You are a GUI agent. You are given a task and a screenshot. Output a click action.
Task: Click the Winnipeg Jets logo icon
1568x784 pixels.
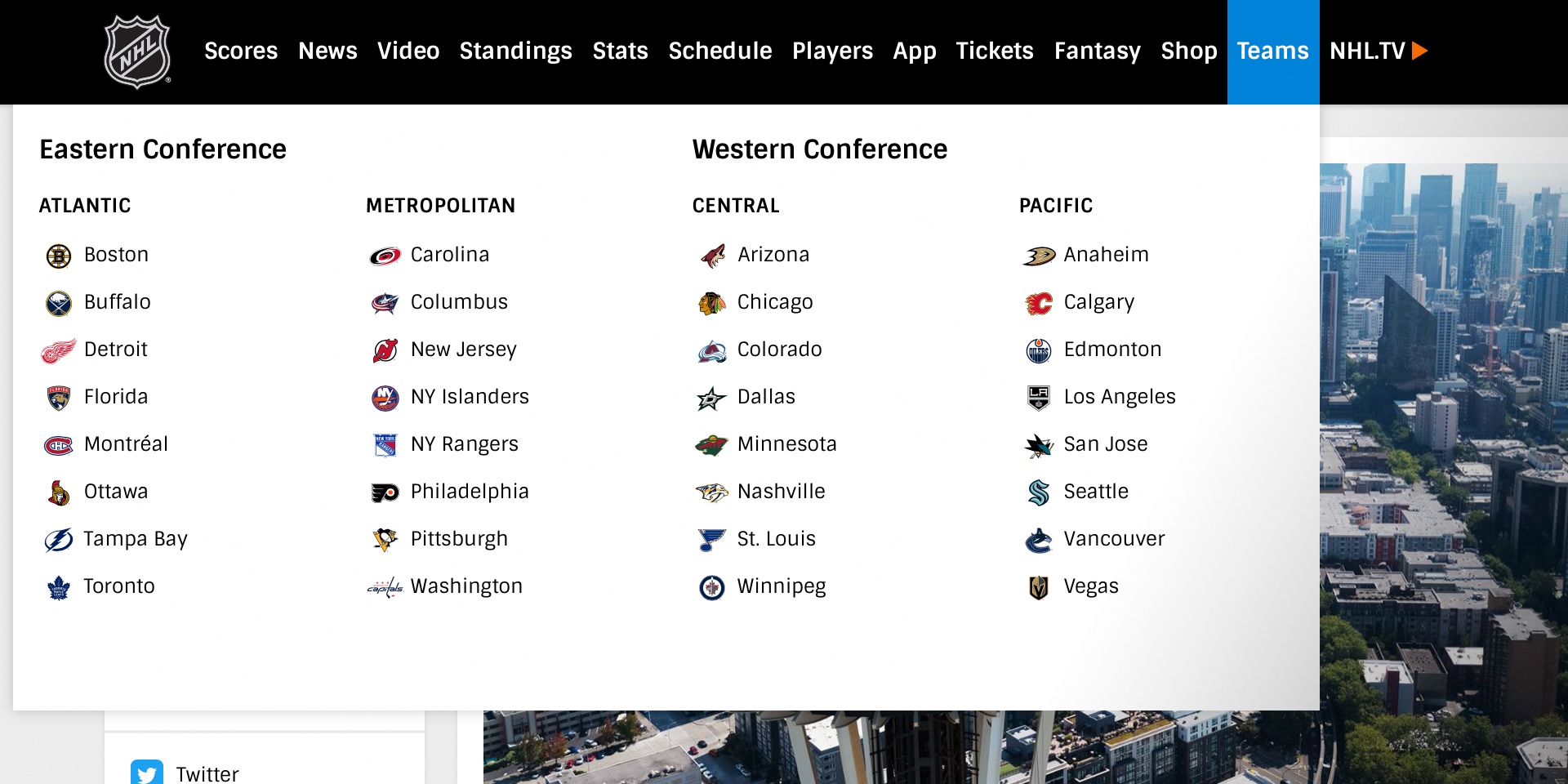pos(712,587)
